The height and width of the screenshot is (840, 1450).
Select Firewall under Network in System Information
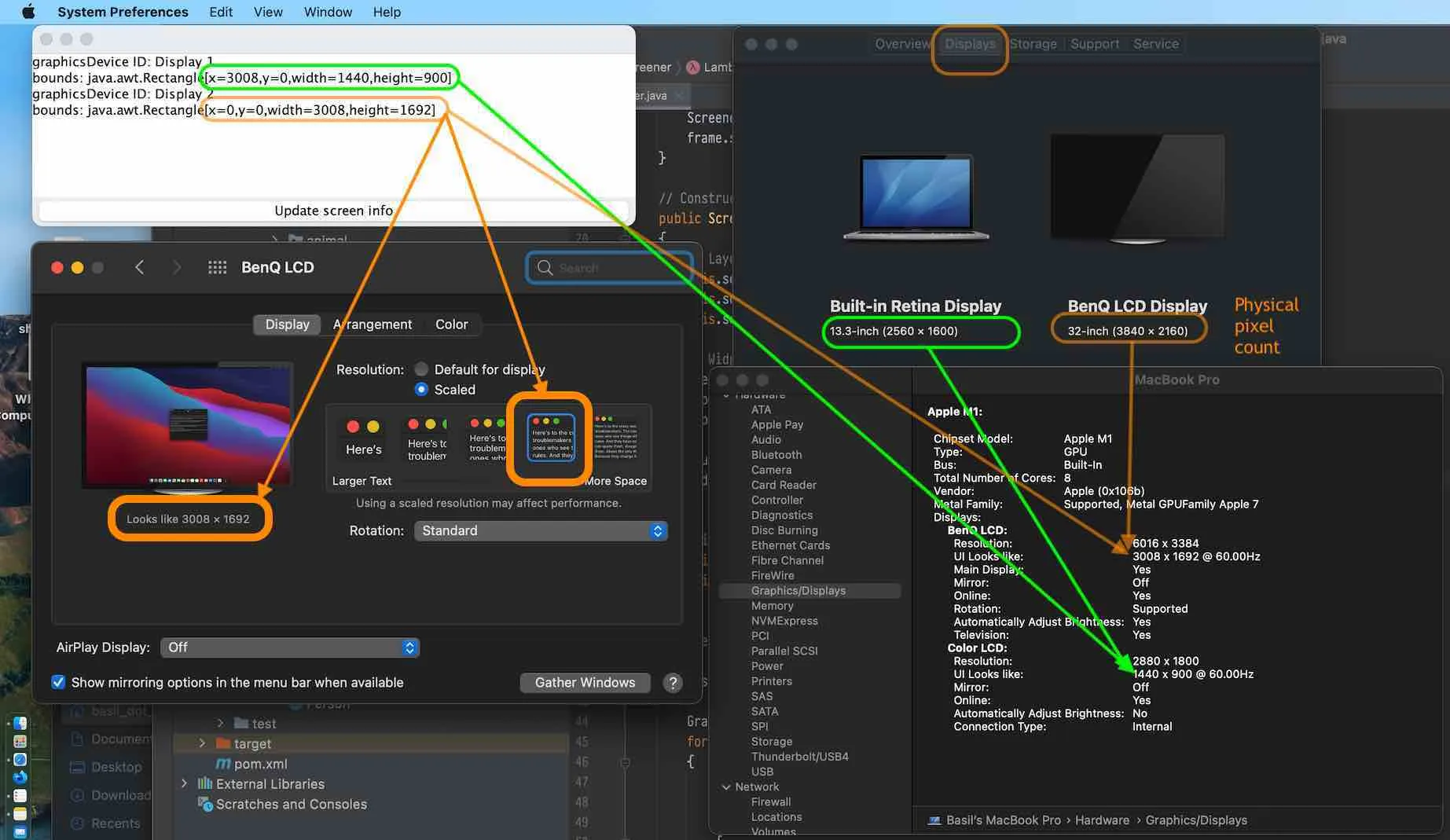771,802
